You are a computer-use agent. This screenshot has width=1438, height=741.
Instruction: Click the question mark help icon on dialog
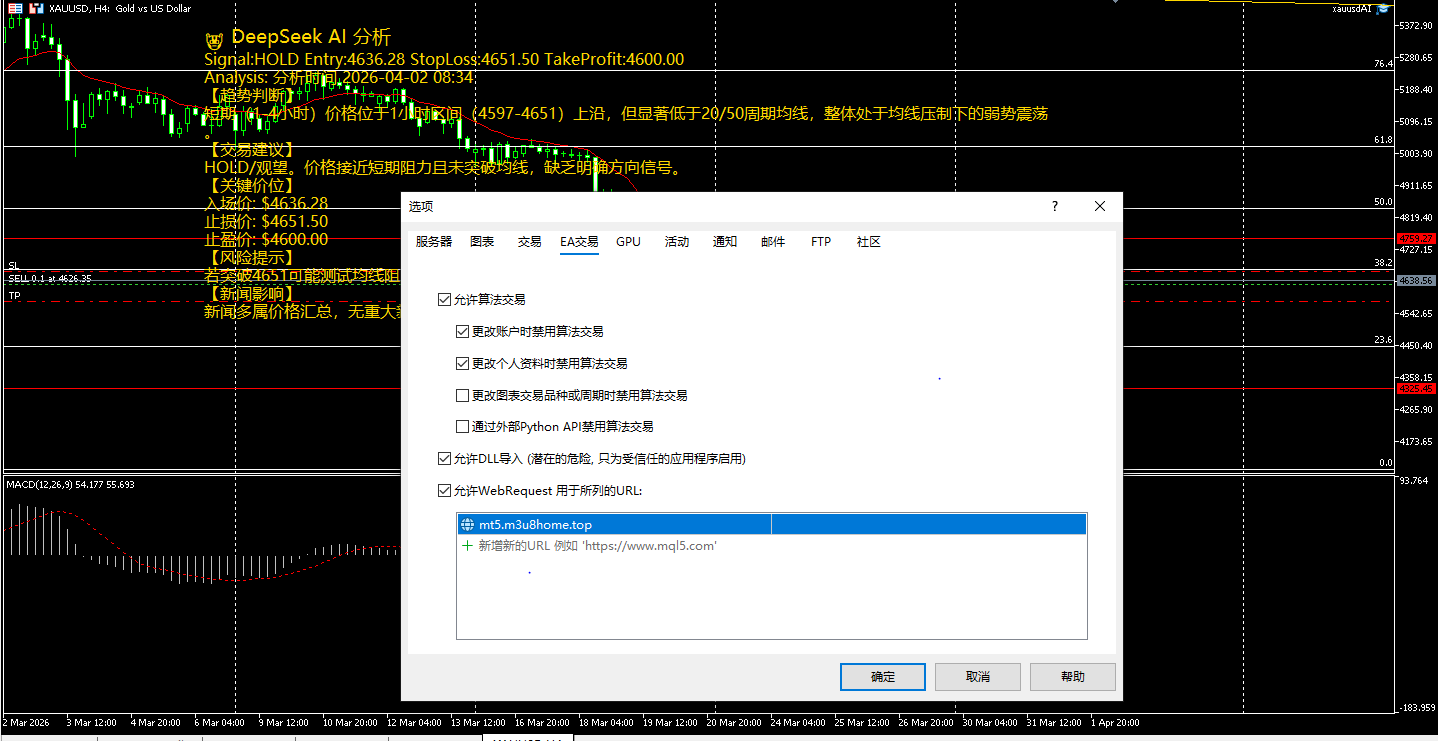[1054, 206]
